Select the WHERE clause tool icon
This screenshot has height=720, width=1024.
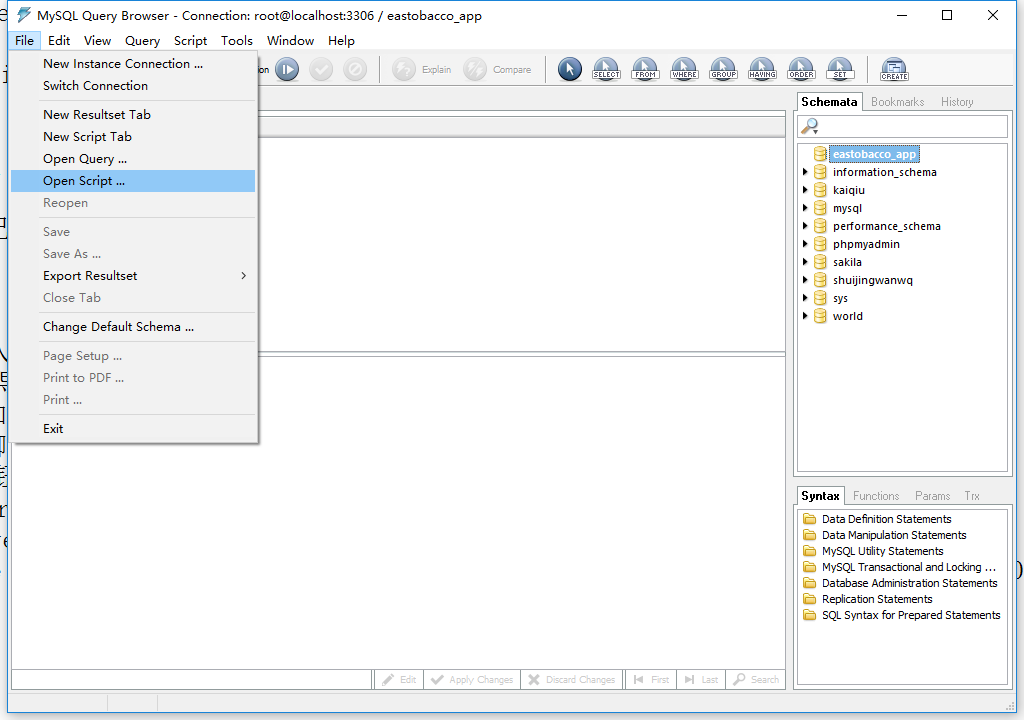click(x=684, y=69)
